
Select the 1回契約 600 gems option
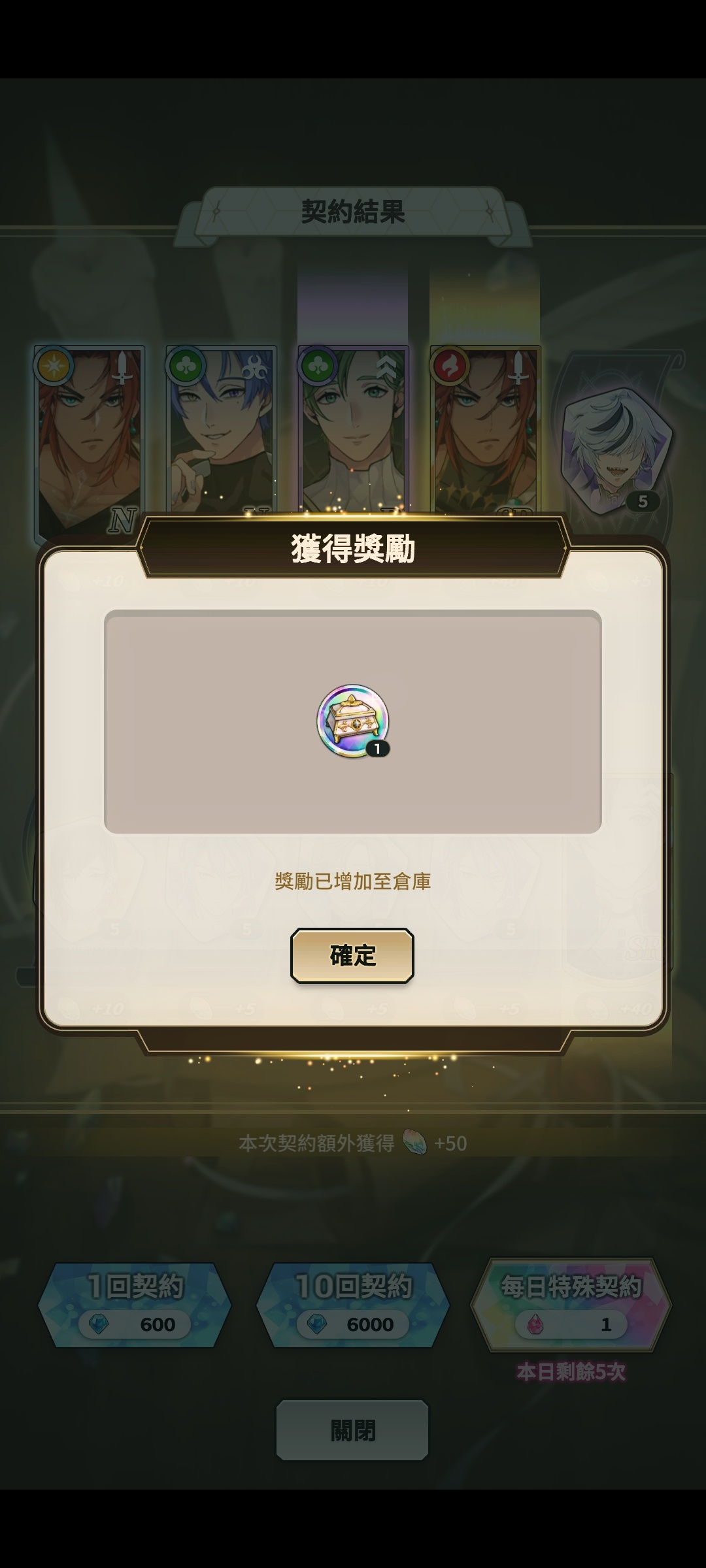point(135,1305)
